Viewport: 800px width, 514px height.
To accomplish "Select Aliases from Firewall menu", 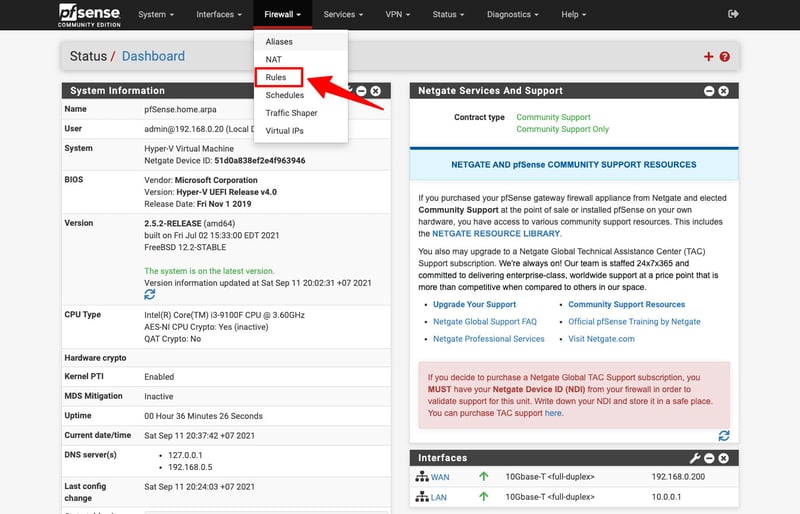I will pos(301,42).
